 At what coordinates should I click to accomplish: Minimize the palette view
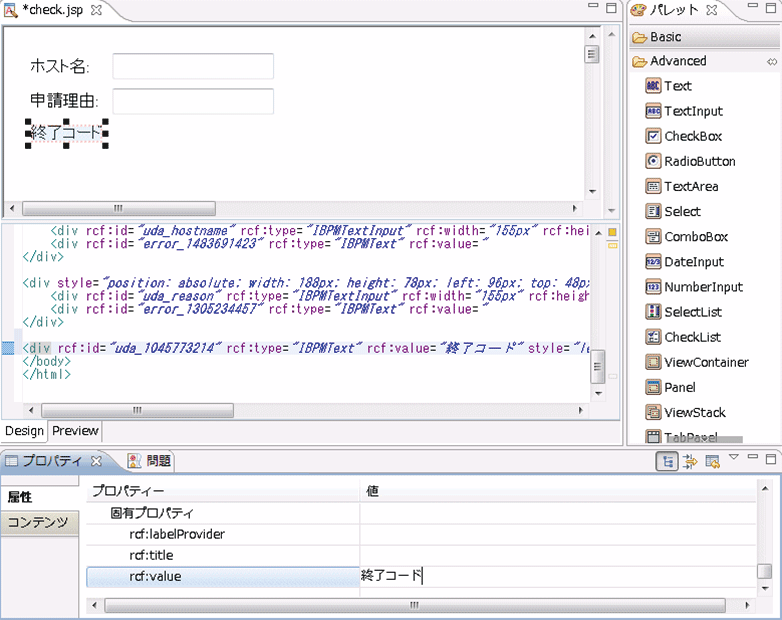pos(753,5)
